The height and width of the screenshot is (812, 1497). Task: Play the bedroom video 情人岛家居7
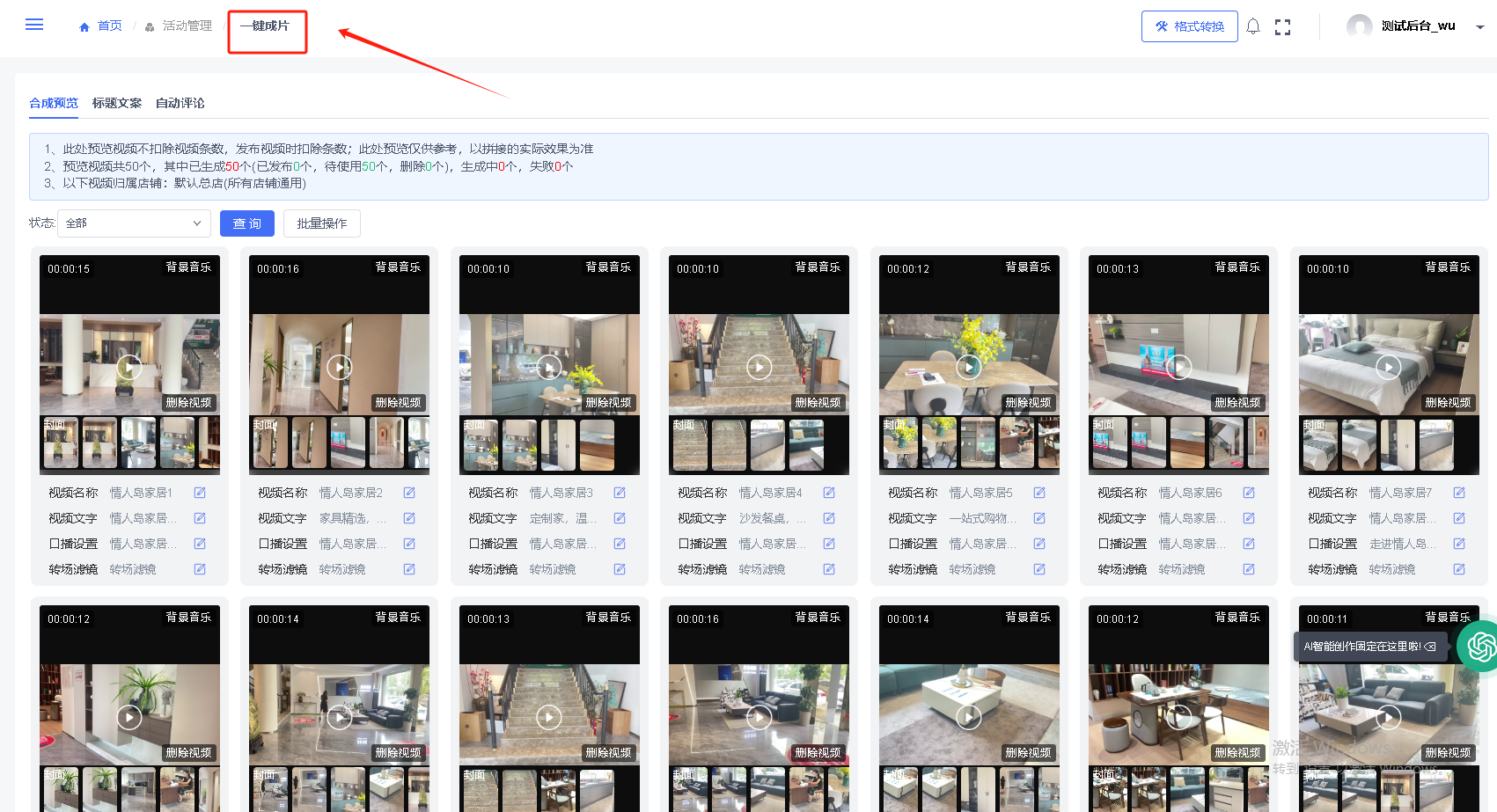(x=1388, y=367)
